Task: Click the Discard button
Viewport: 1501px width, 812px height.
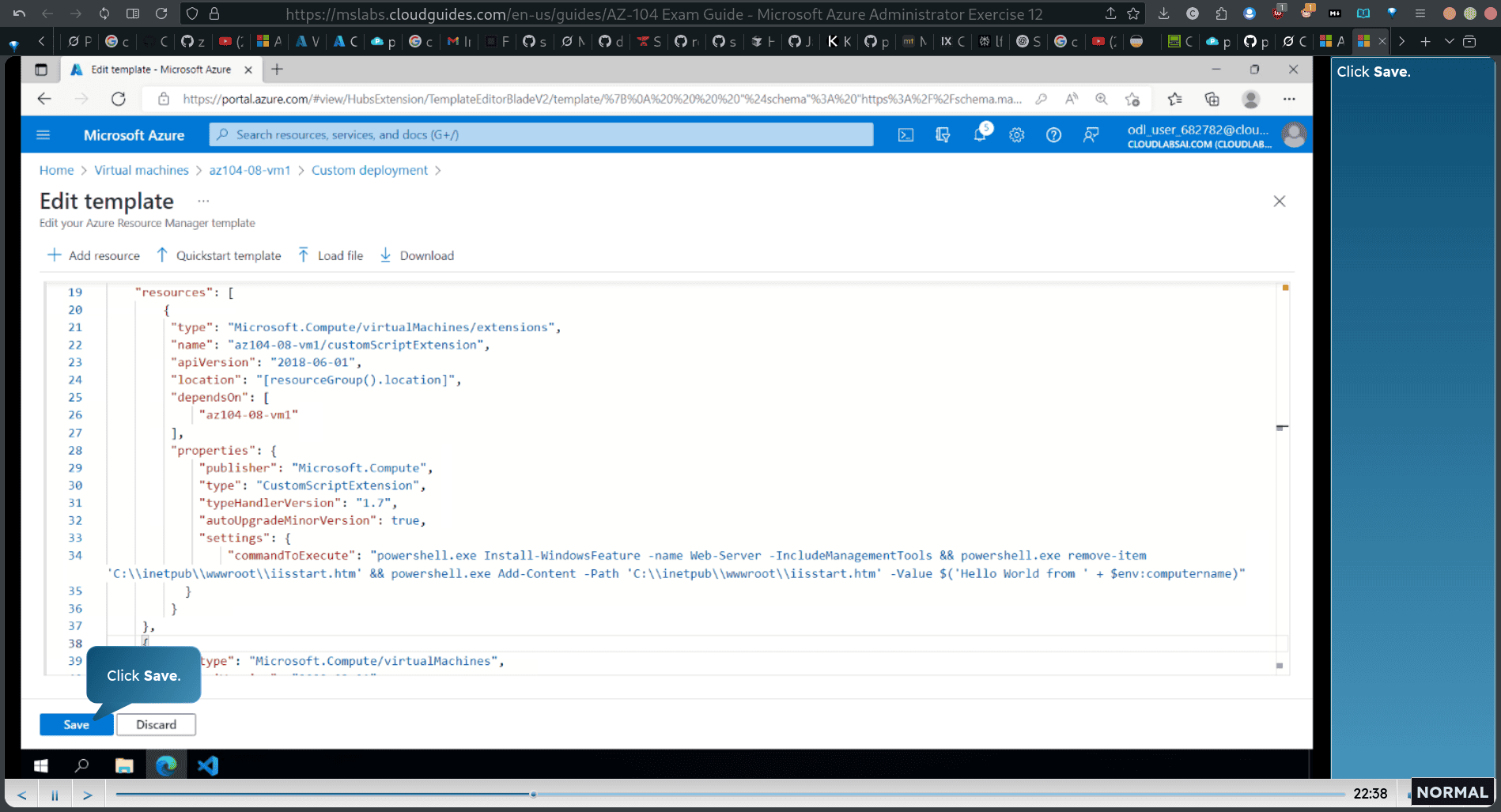Action: [156, 724]
